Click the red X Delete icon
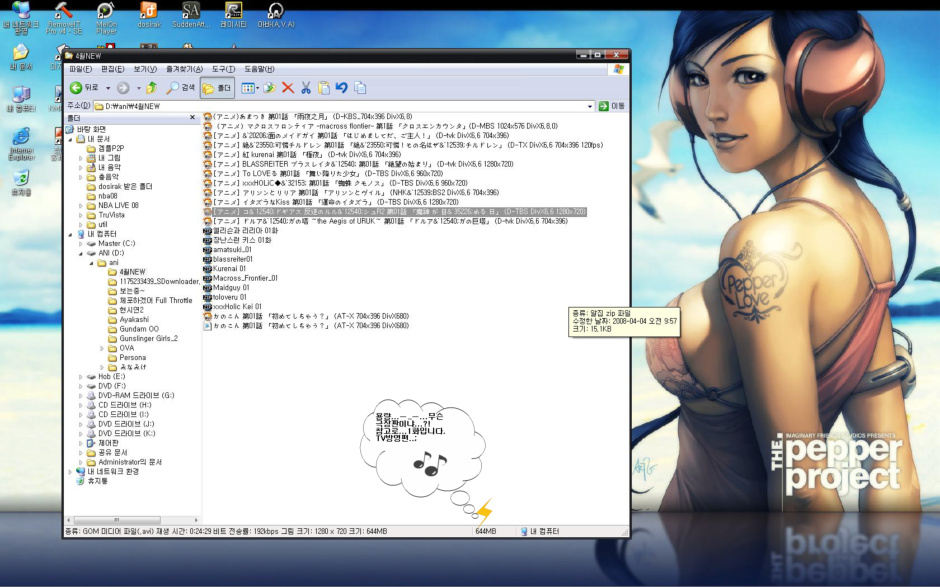This screenshot has height=587, width=940. point(288,88)
